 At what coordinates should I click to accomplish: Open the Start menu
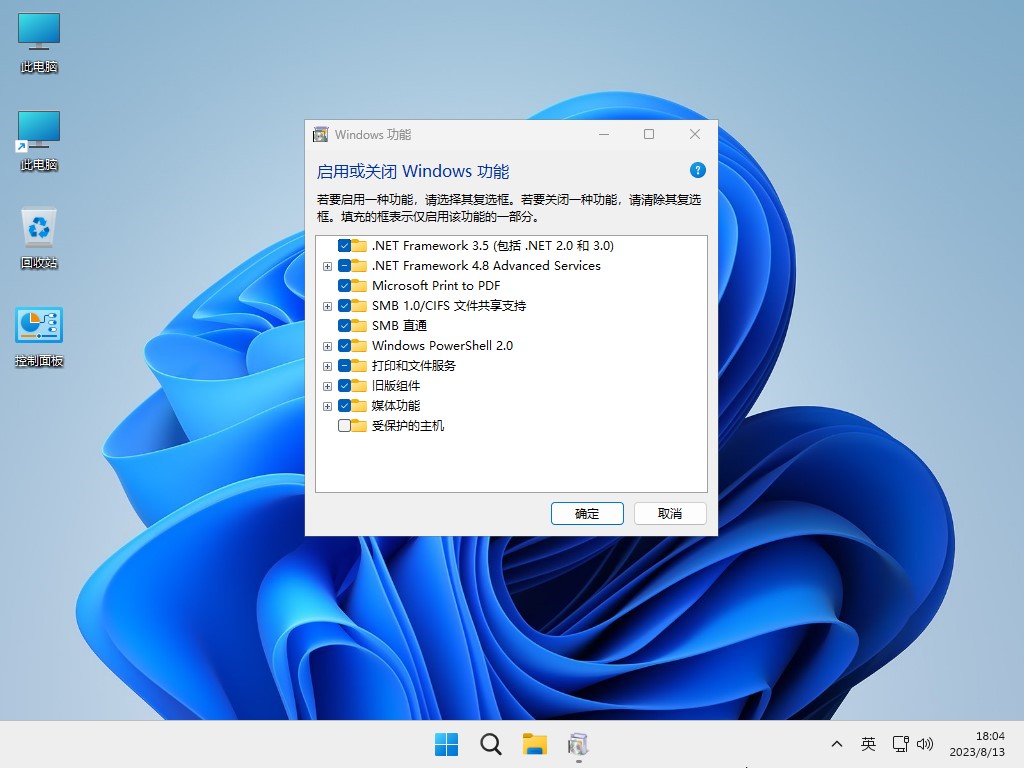pos(447,744)
